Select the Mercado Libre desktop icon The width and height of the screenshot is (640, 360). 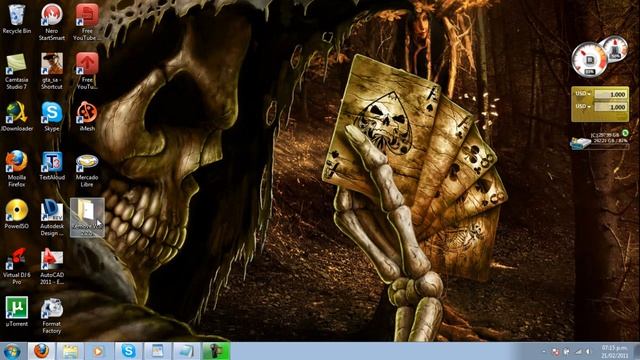(x=87, y=171)
